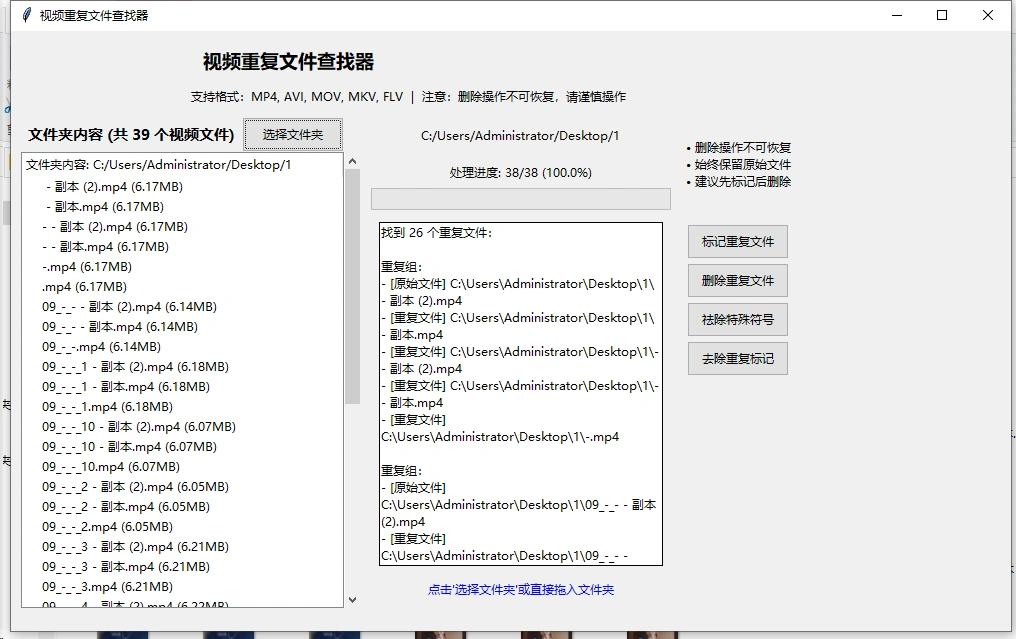Minimize the 视频重复文件查找器 window

pyautogui.click(x=896, y=15)
